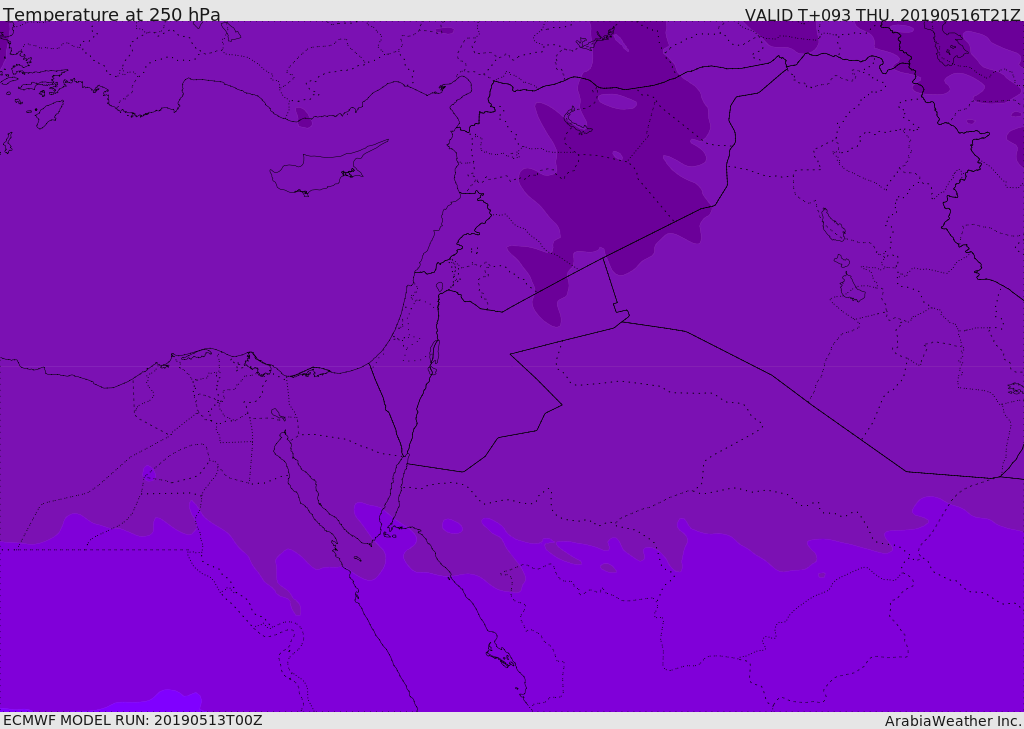Click the island of Cyprus
Screen dimensions: 1024x729
tap(318, 172)
